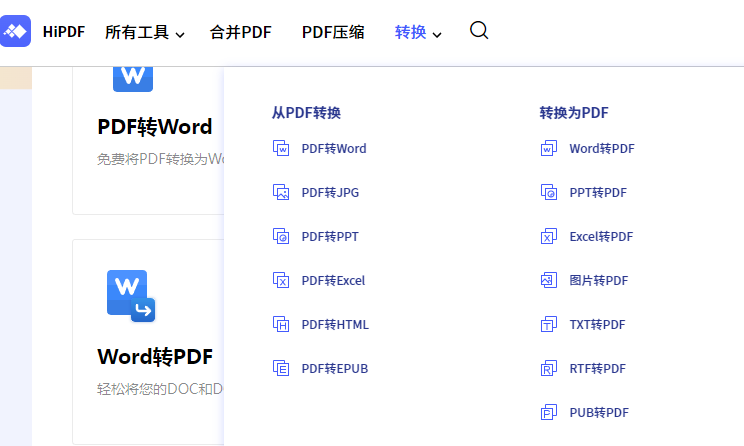This screenshot has width=744, height=446.
Task: Open the HiPDF home link
Action: click(64, 32)
